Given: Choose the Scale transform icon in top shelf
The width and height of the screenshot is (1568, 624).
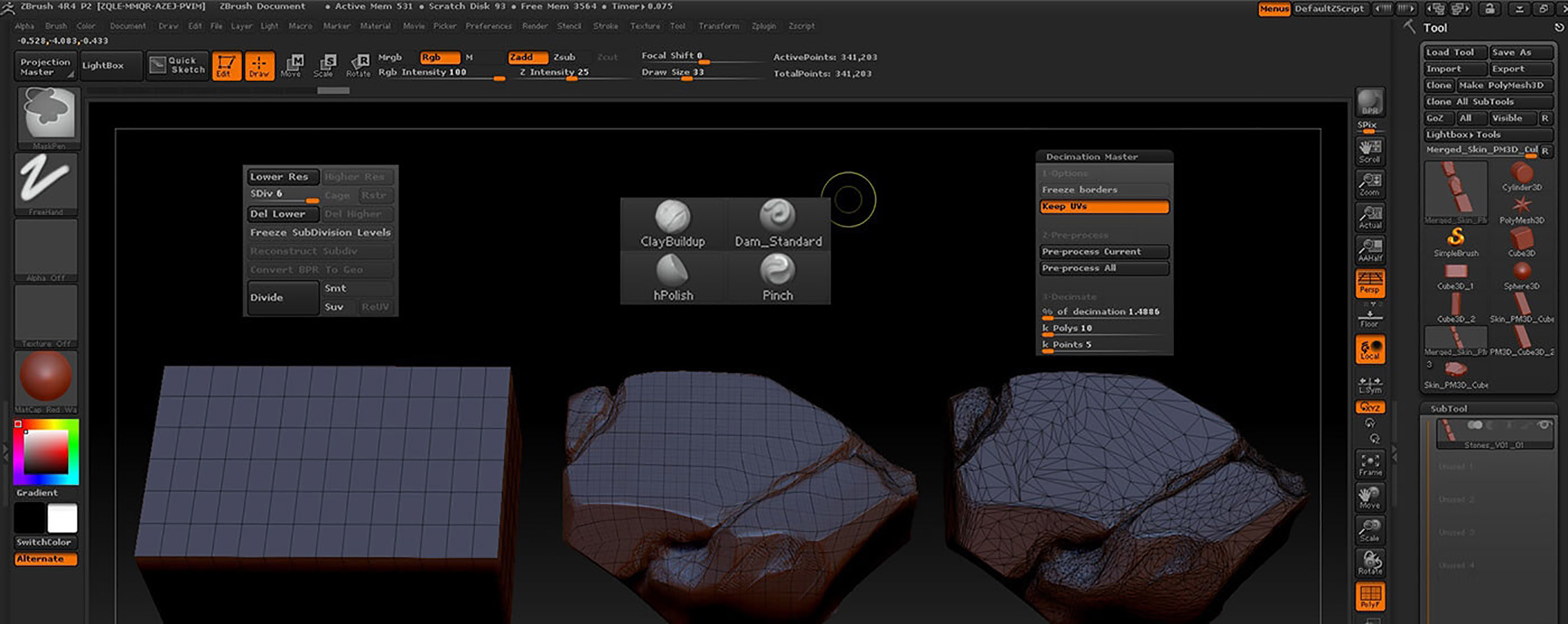Looking at the screenshot, I should [x=325, y=66].
